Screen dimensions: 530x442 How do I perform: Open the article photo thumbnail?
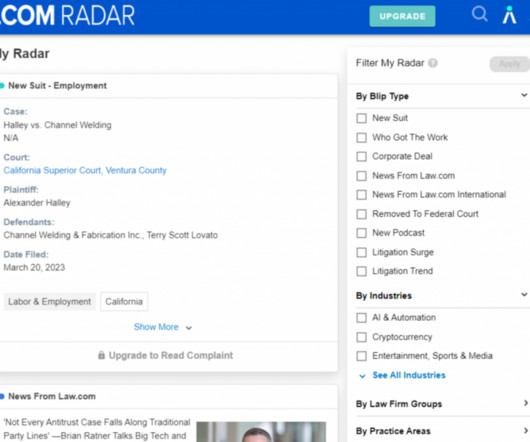click(261, 432)
